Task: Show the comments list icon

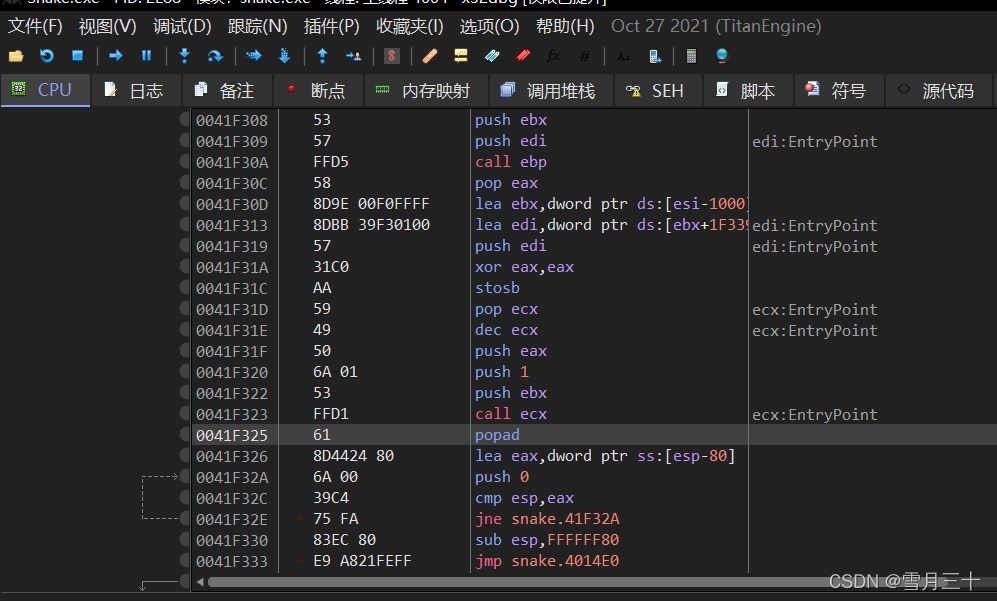Action: click(461, 56)
